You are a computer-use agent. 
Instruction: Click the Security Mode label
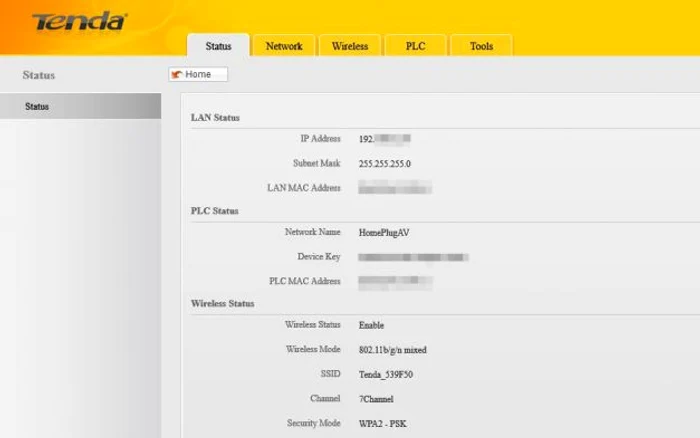[x=314, y=423]
